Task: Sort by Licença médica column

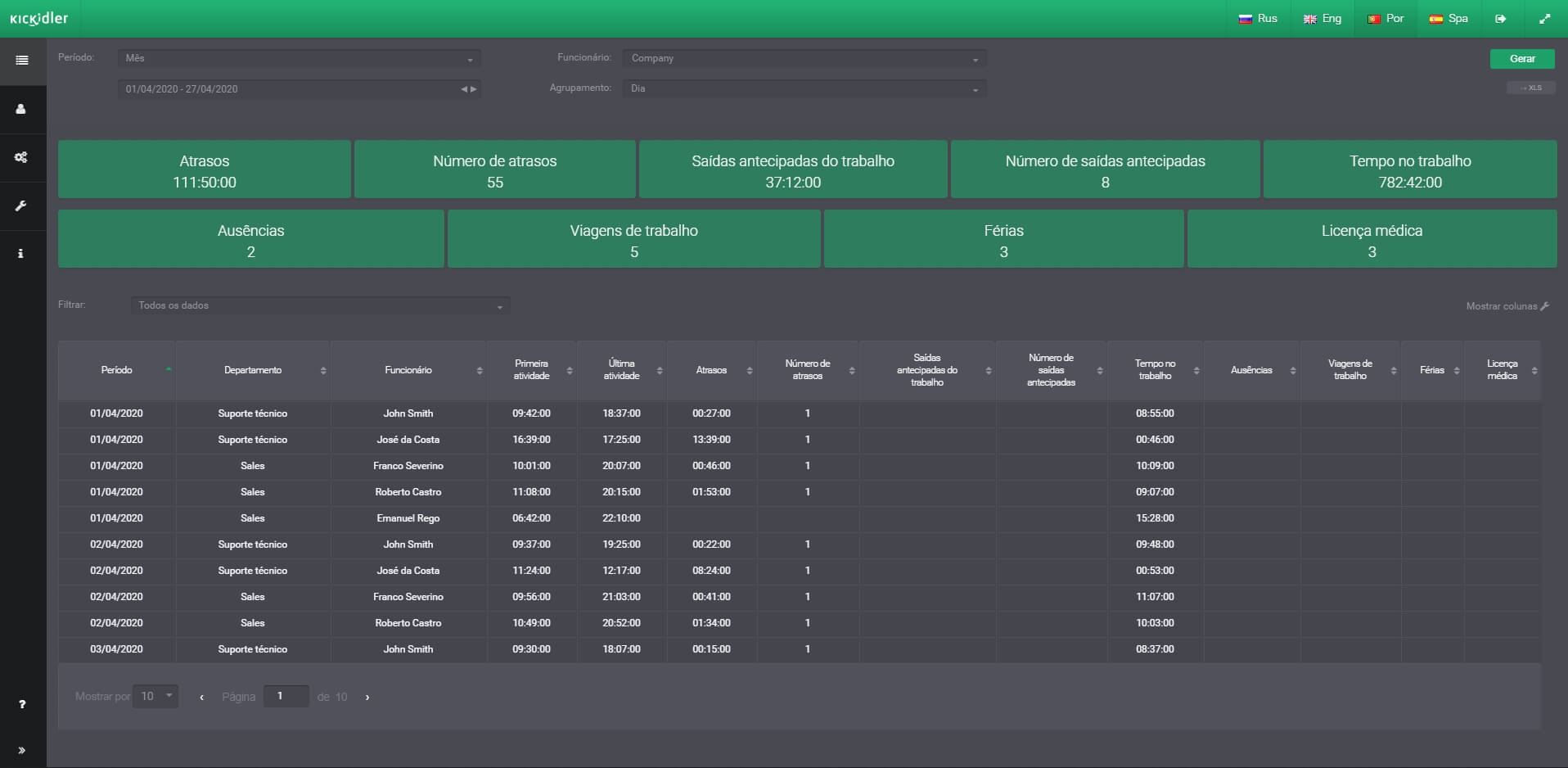Action: (x=1503, y=370)
